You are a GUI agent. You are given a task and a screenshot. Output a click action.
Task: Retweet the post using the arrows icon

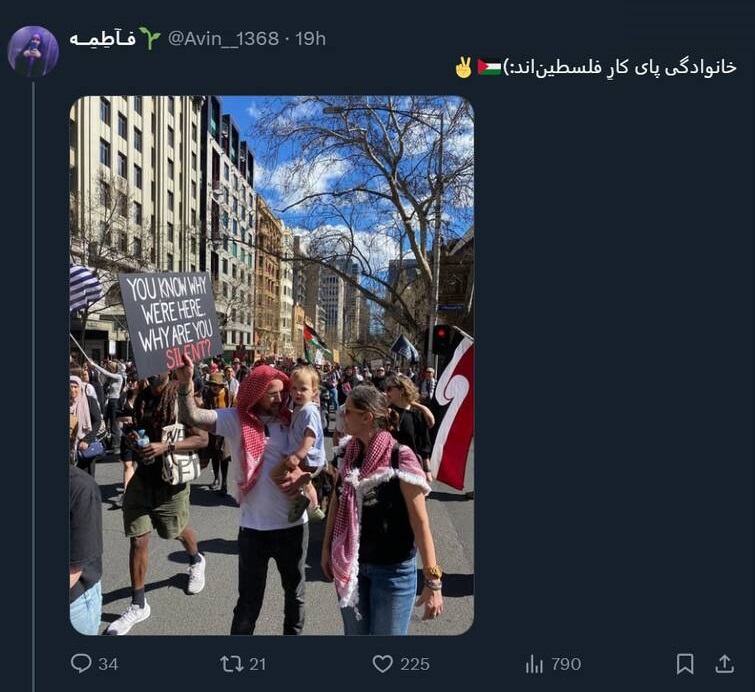231,664
